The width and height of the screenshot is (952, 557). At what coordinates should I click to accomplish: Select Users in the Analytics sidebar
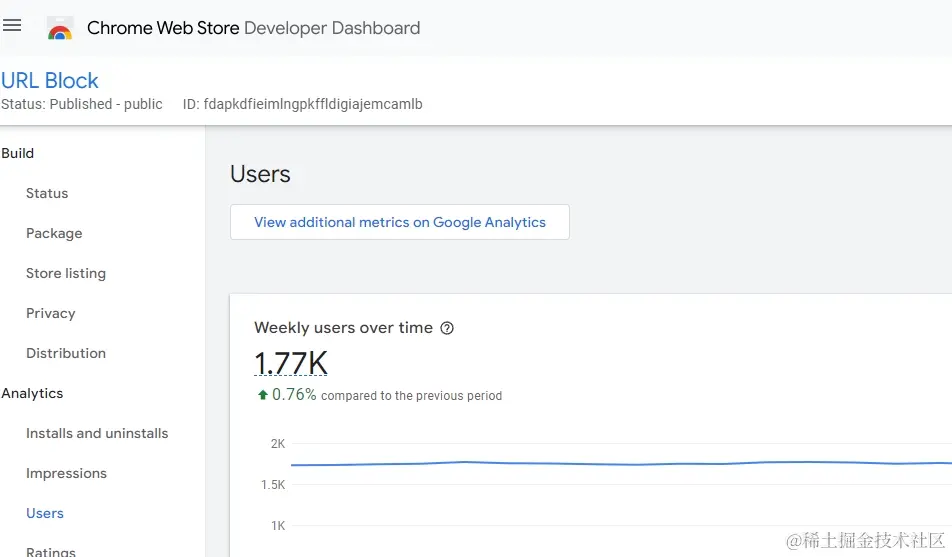click(x=45, y=513)
